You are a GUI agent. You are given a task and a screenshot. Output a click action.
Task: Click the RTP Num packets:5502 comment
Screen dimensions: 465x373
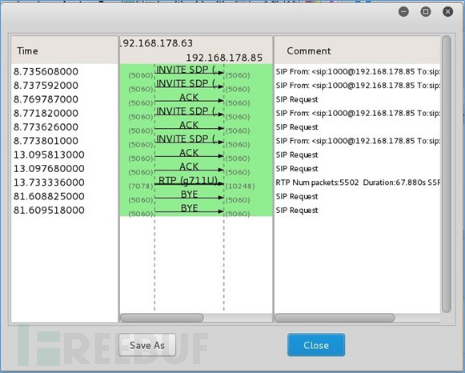358,183
